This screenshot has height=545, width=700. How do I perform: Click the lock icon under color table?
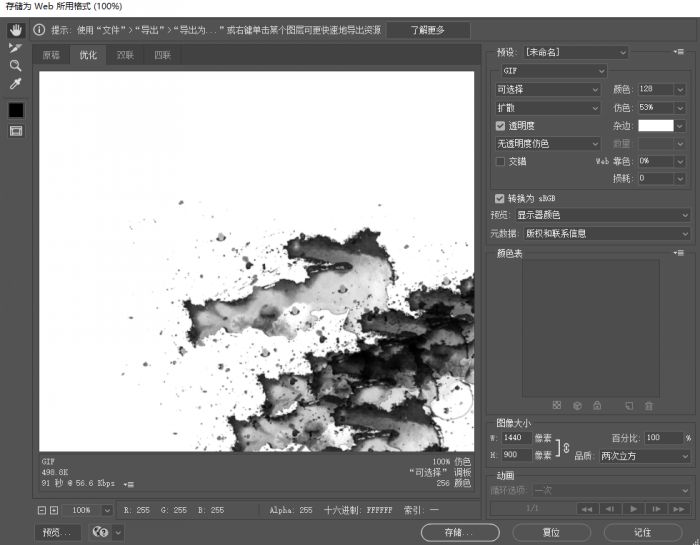click(x=597, y=406)
